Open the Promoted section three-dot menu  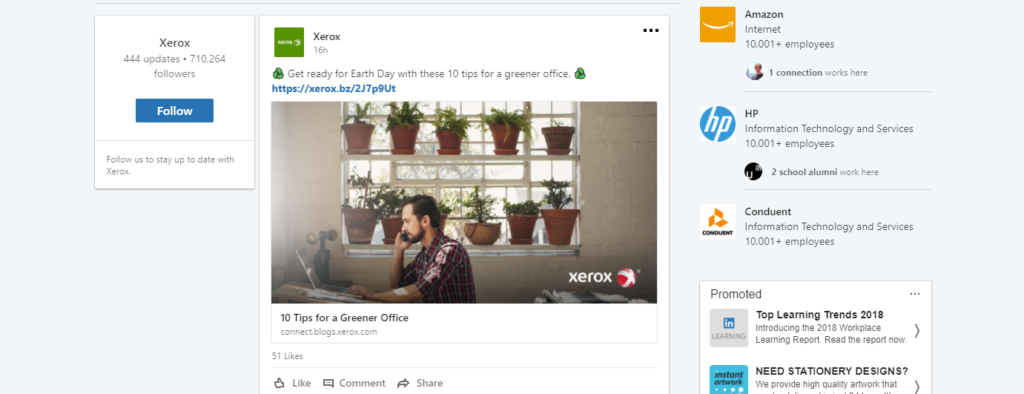point(915,294)
